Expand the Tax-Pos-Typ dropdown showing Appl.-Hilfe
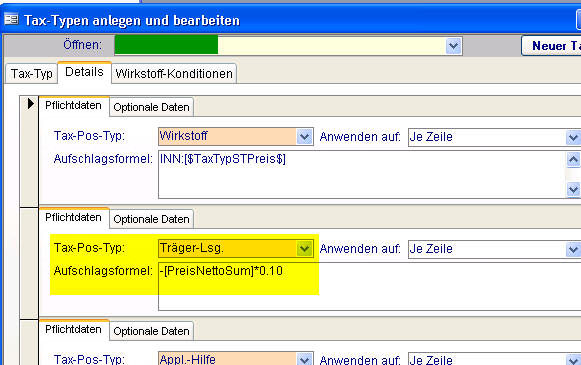Screen dimensions: 581x365 click(x=304, y=359)
